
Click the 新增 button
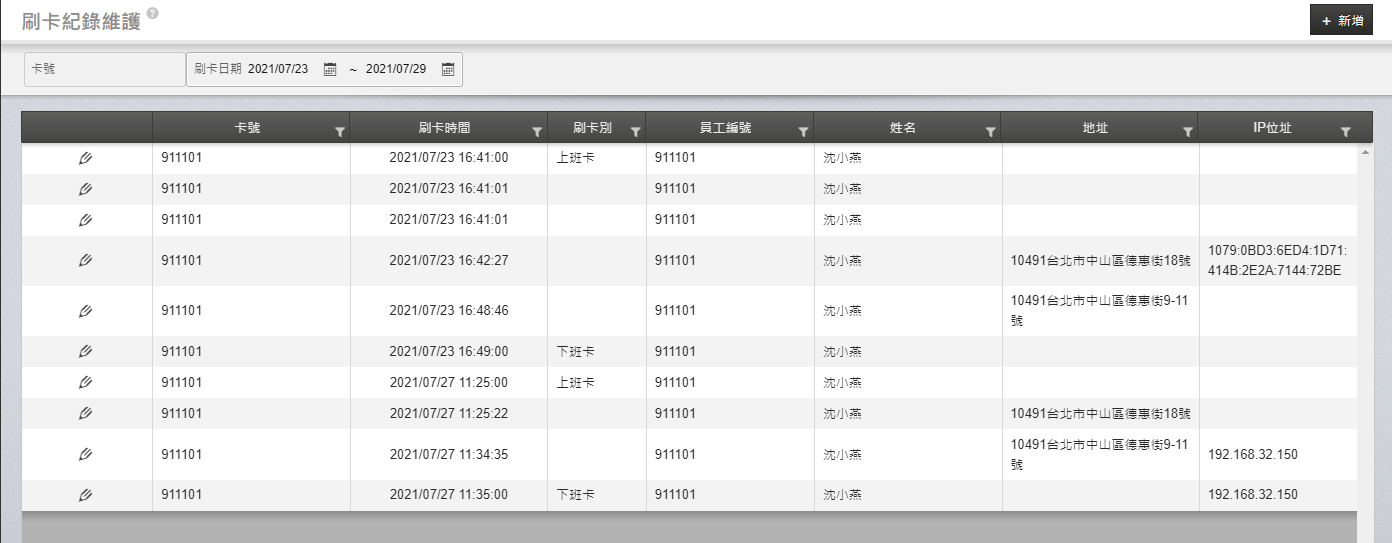click(x=1341, y=20)
